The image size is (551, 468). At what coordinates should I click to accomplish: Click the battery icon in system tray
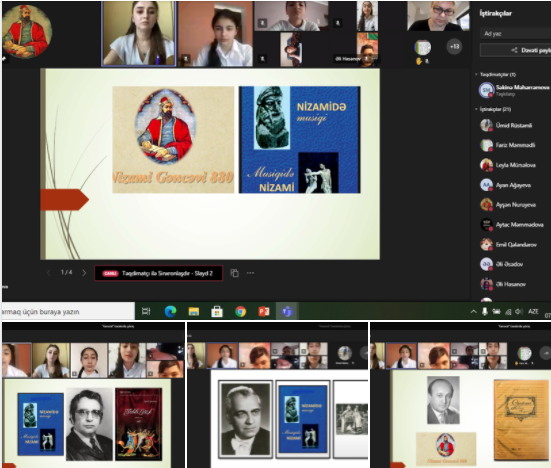(x=496, y=312)
